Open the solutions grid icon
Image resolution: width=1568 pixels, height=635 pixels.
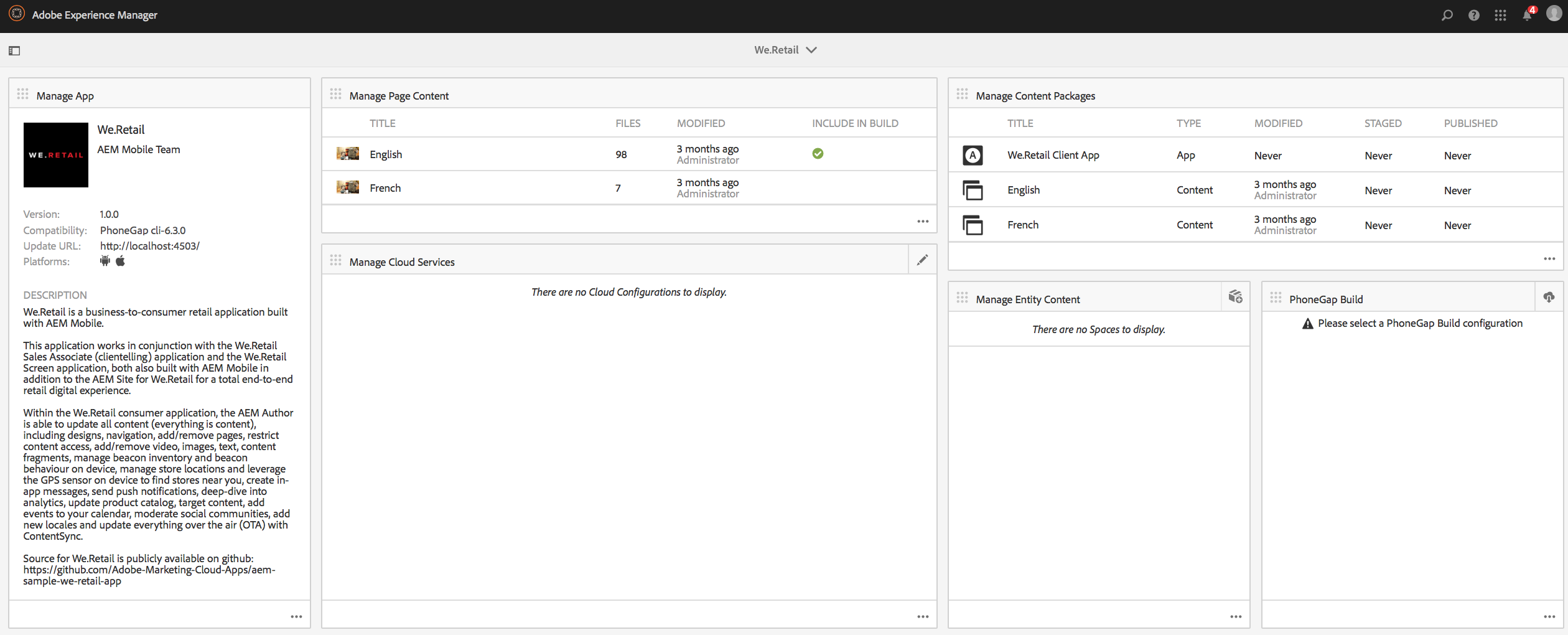[x=1500, y=15]
